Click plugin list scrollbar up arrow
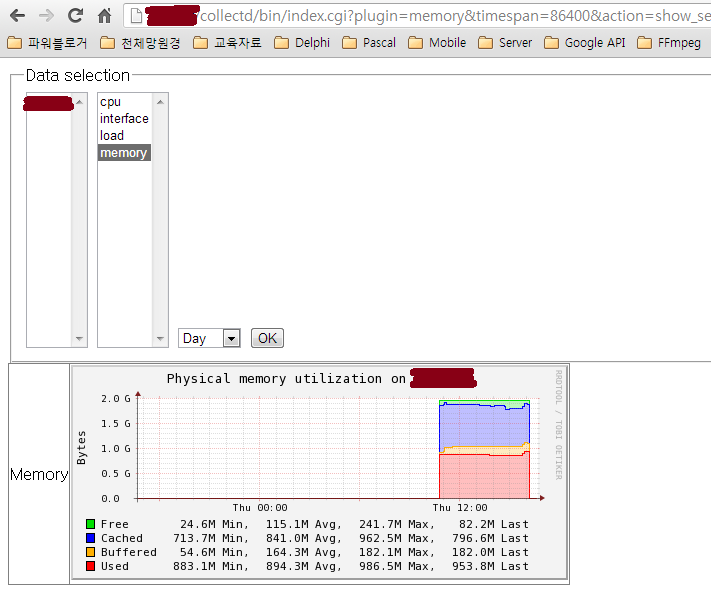 (x=160, y=102)
